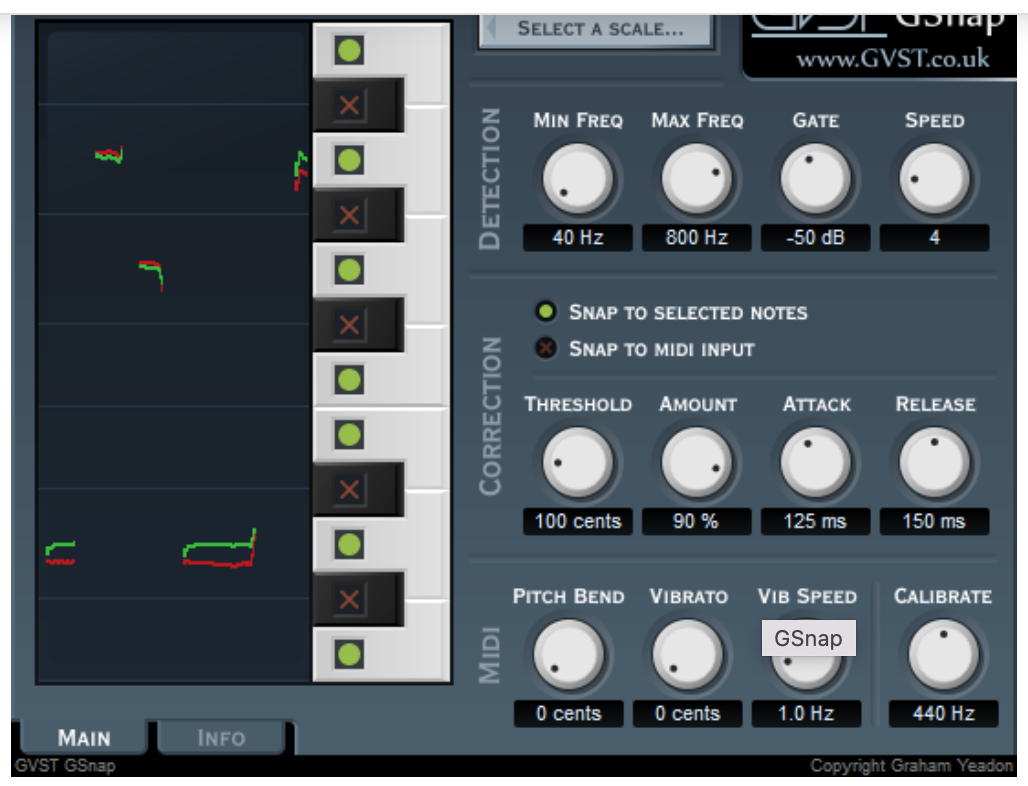Click the 100 cents Threshold value
The width and height of the screenshot is (1028, 786).
578,521
